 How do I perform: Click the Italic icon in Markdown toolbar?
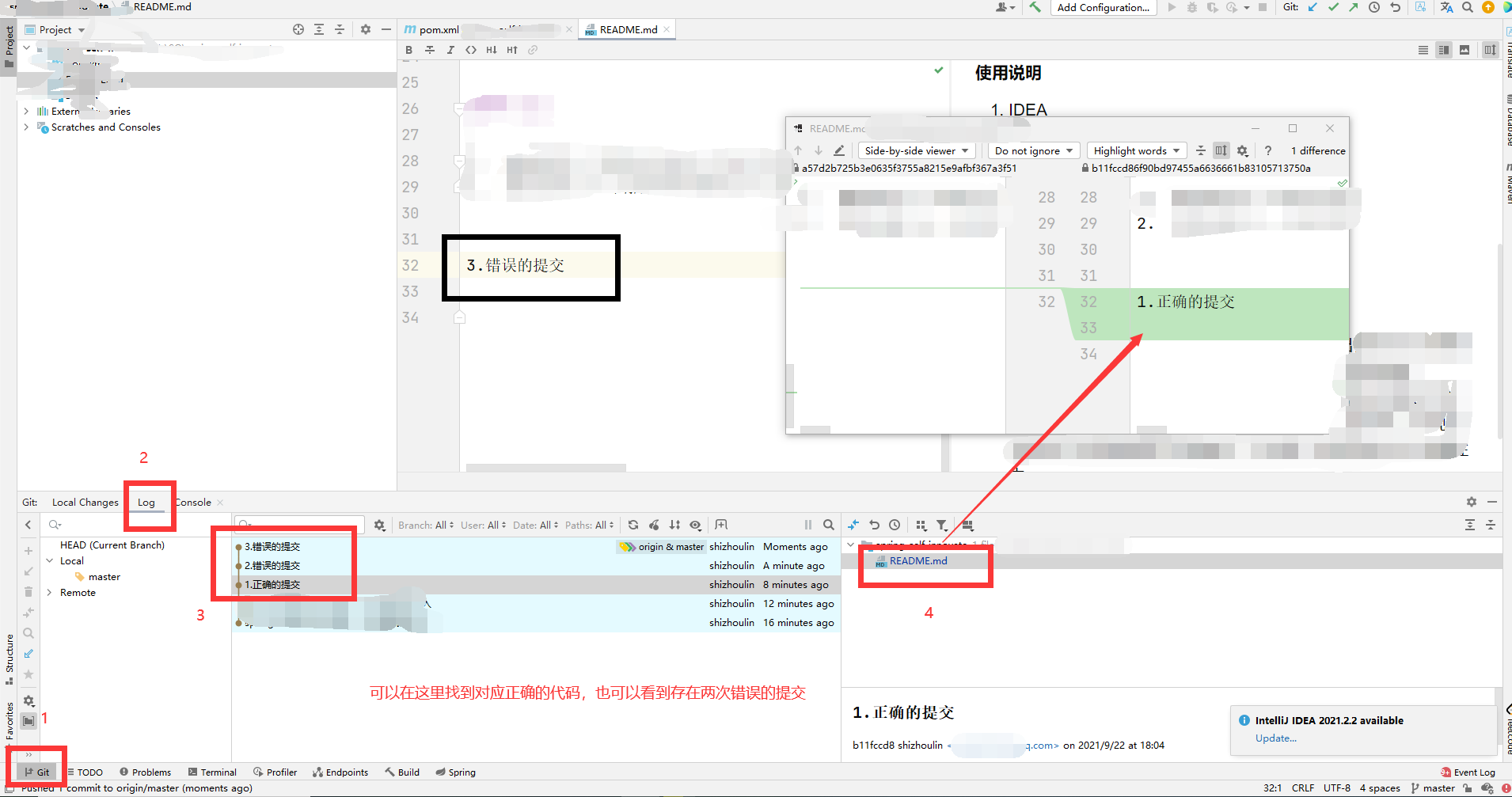click(x=450, y=50)
